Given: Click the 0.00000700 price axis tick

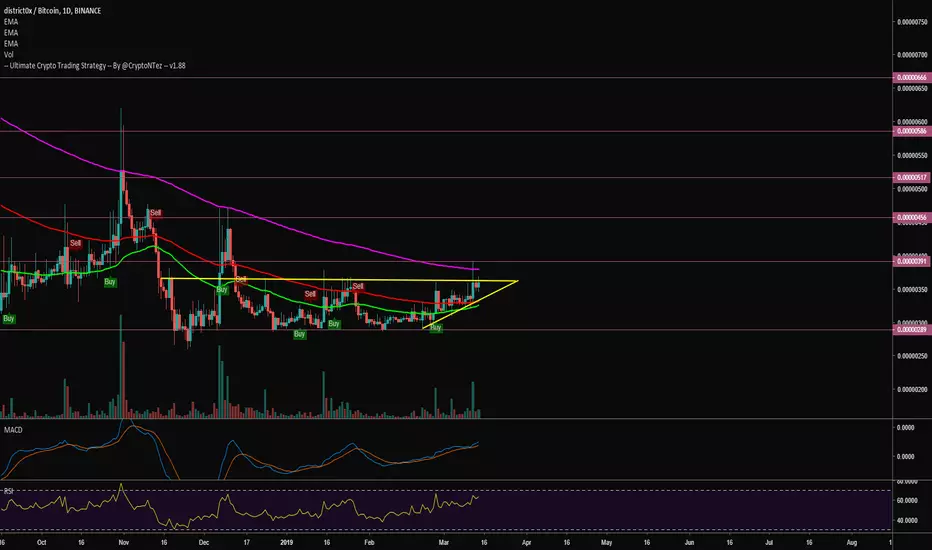Looking at the screenshot, I should coord(912,55).
